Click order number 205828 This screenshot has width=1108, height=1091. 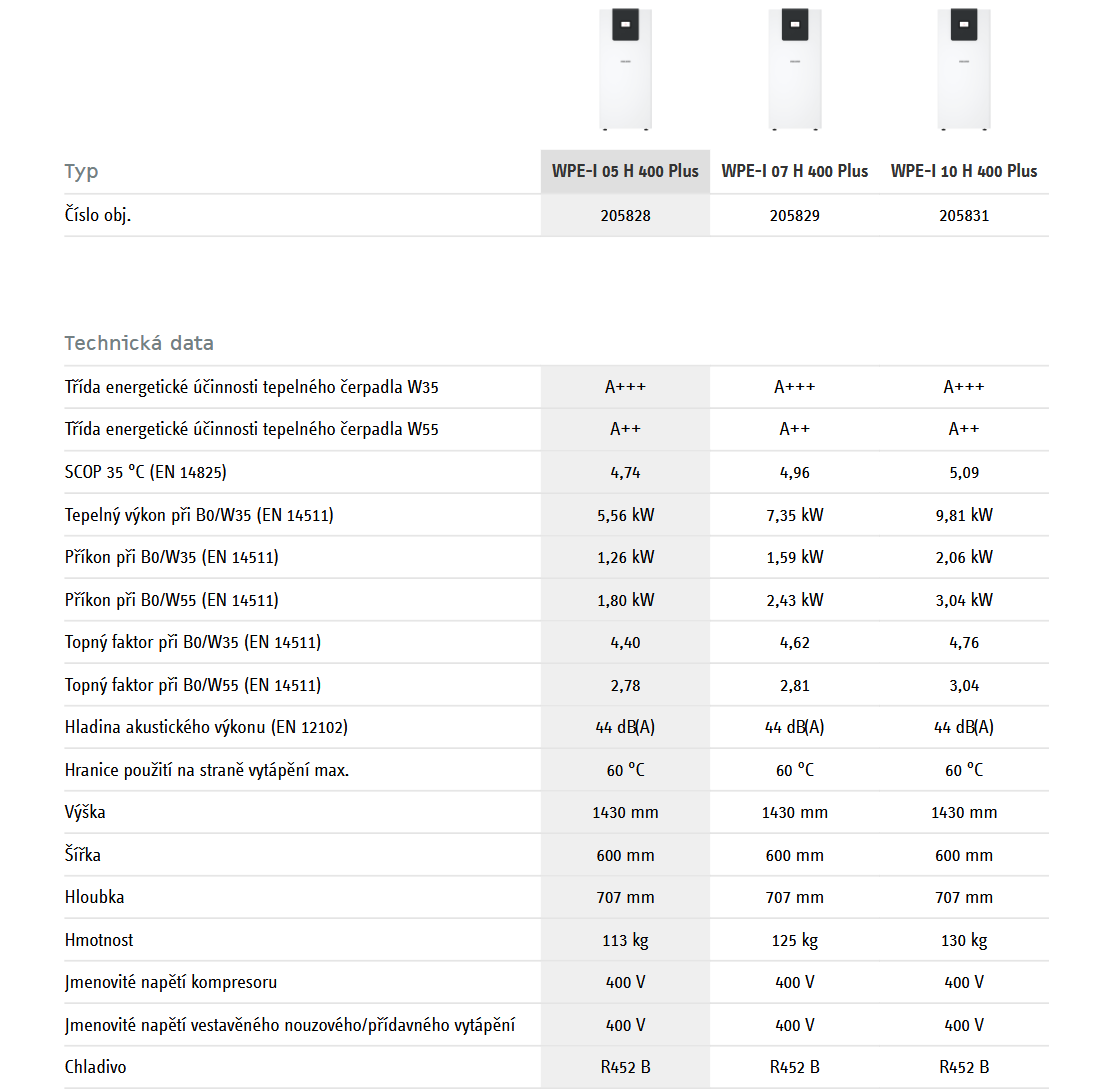[625, 215]
